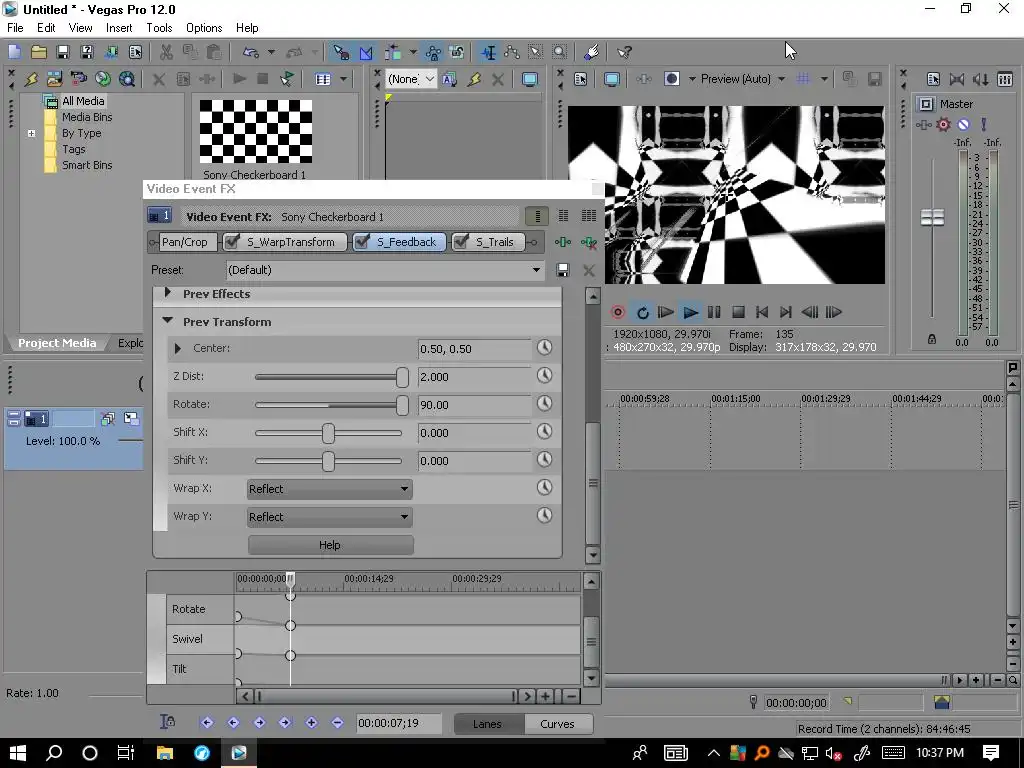Toggle Loop Playback in preview transport
Screen dimensions: 1024x768
tap(643, 312)
